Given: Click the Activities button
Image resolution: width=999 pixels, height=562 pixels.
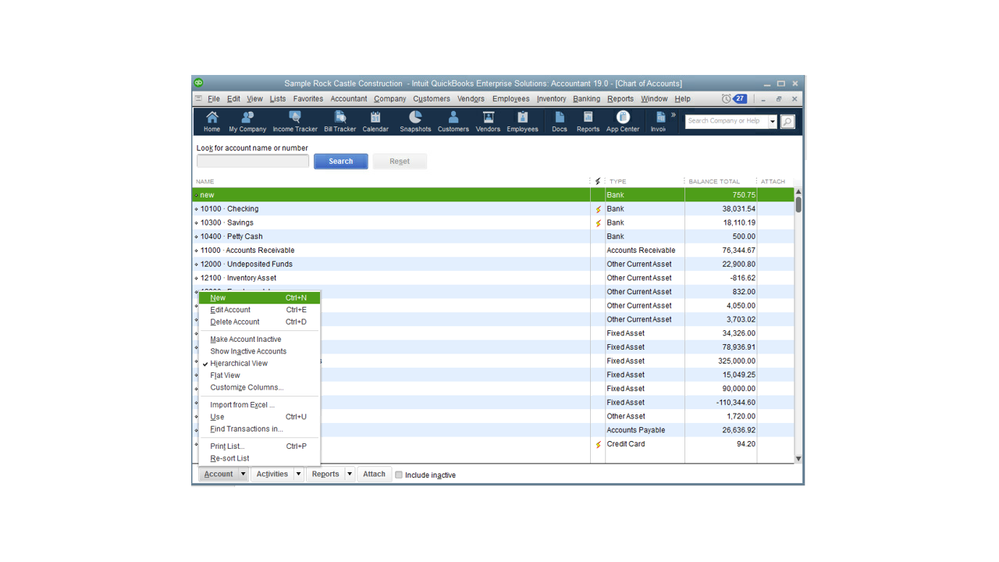Looking at the screenshot, I should (x=272, y=474).
